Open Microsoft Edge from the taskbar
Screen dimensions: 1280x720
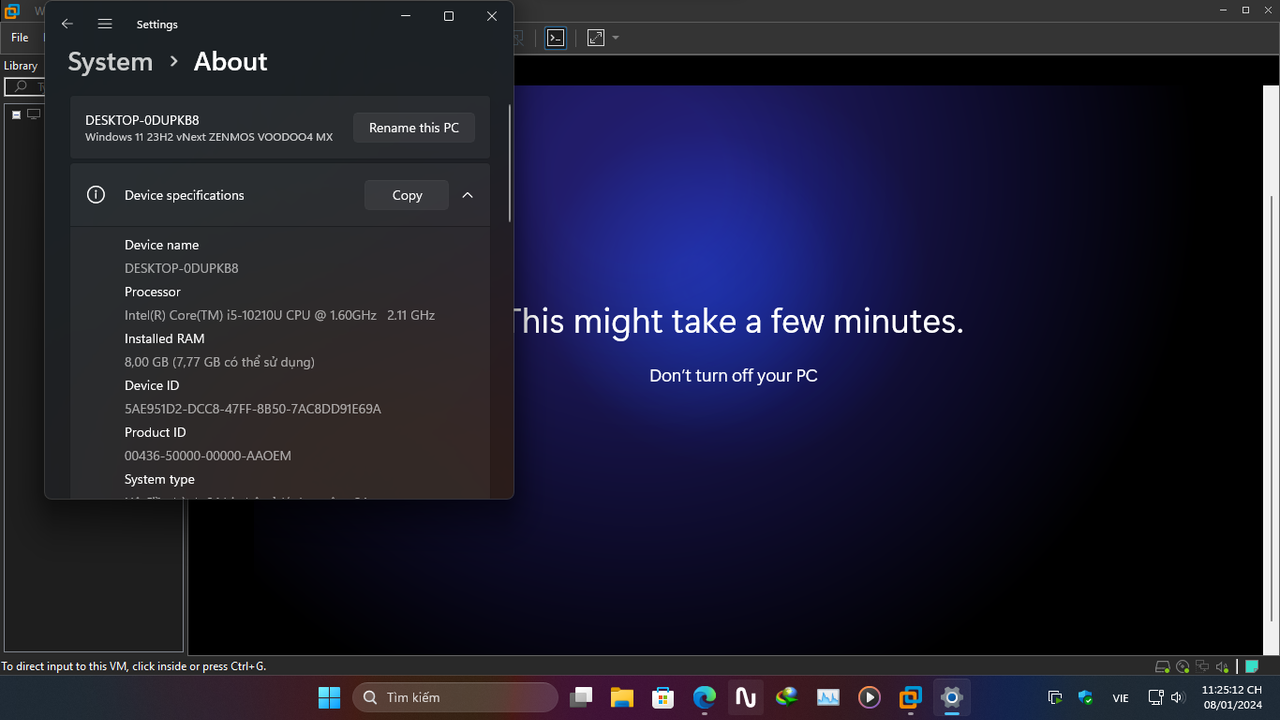pyautogui.click(x=704, y=697)
